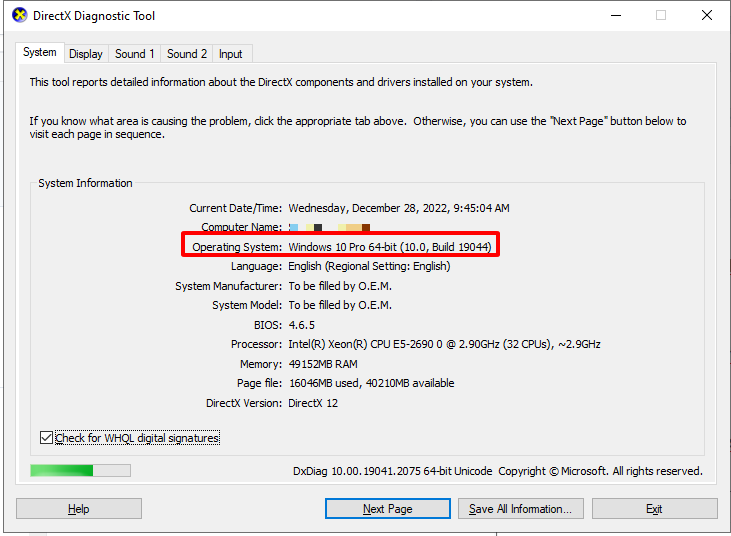Screen dimensions: 731x536
Task: Click System Model value To be filled
Action: tap(340, 305)
